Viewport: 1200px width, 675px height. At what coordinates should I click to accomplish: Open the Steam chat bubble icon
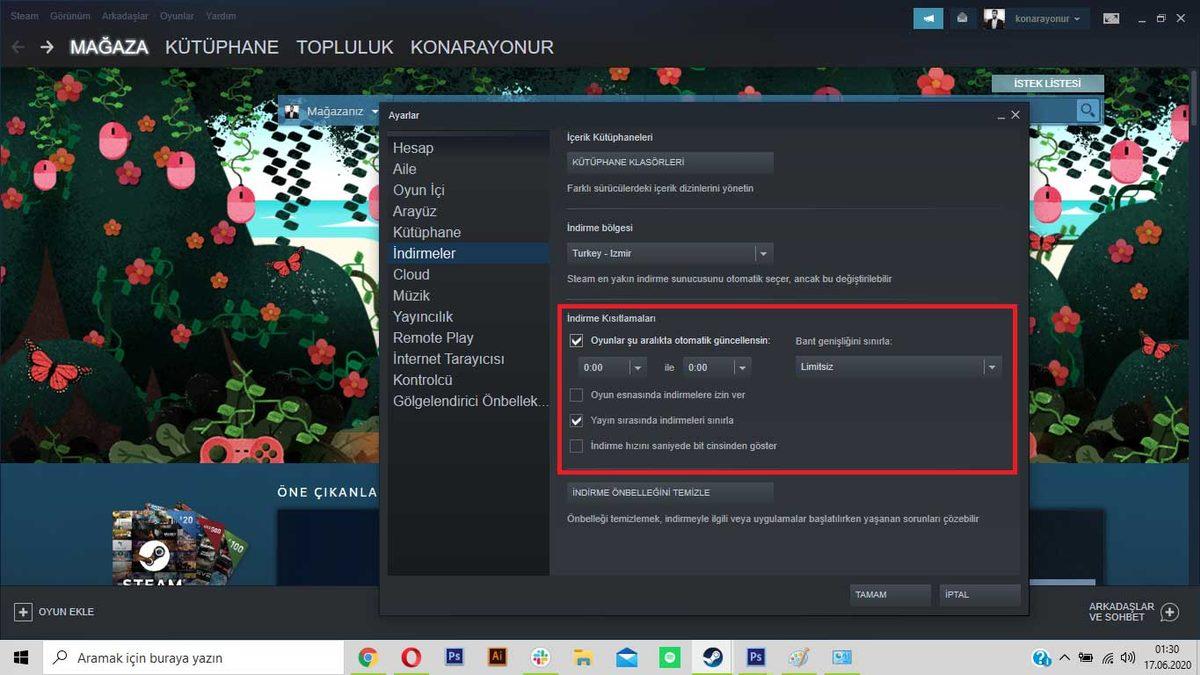click(926, 18)
